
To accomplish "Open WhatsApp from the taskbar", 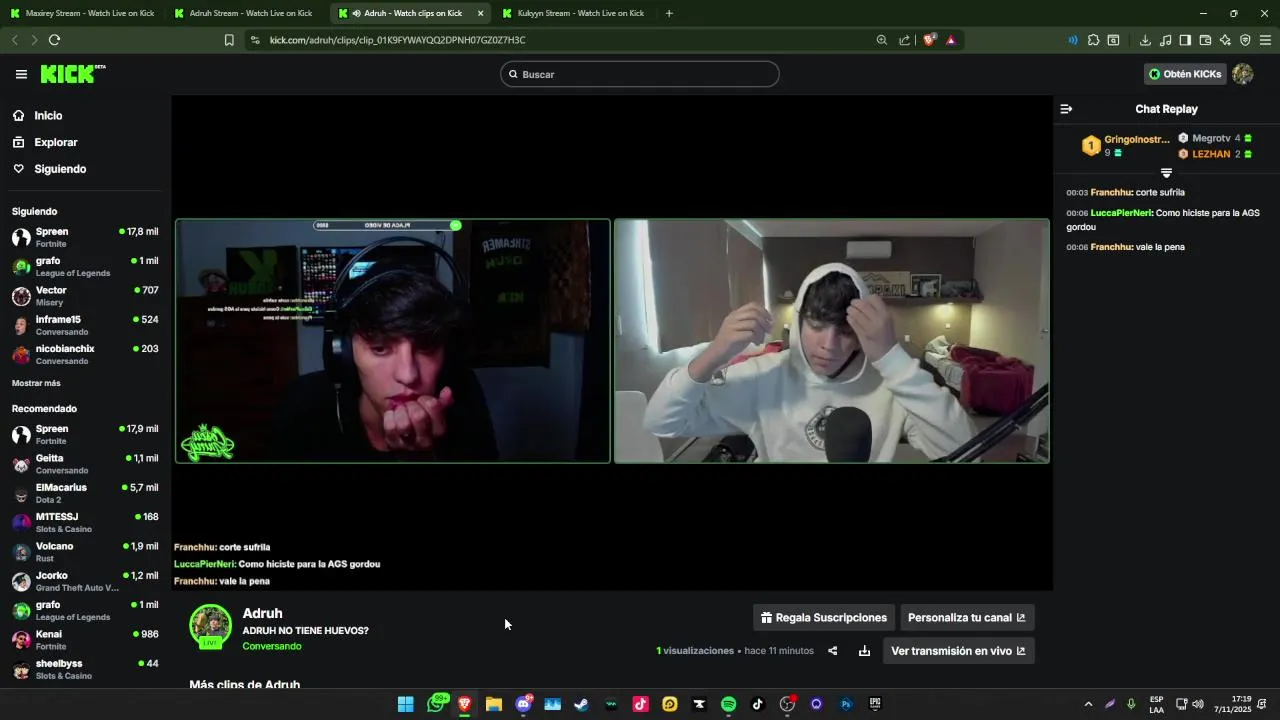I will (436, 704).
